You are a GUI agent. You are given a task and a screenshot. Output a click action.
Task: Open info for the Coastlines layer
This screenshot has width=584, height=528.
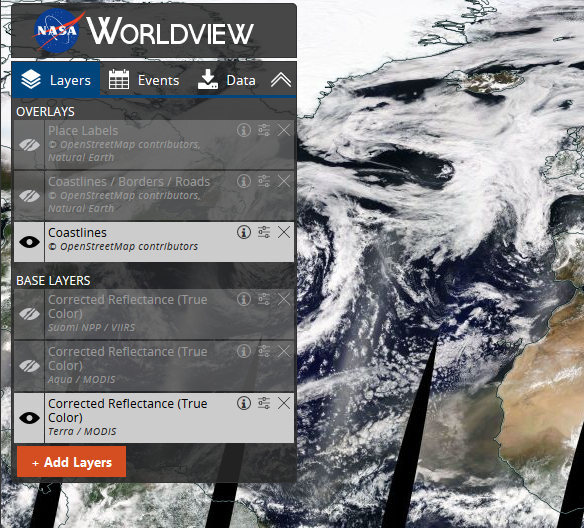click(x=244, y=232)
